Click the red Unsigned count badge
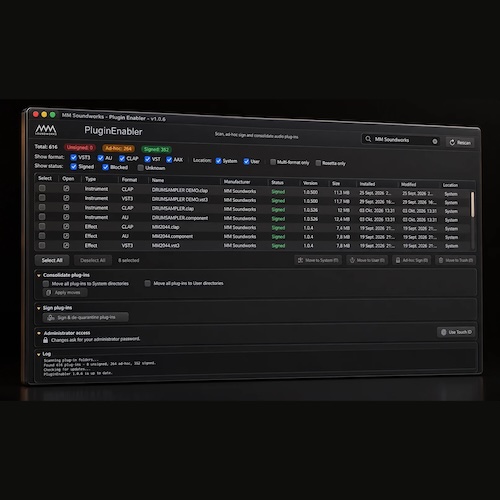Screen dimensions: 500x500 pos(80,147)
